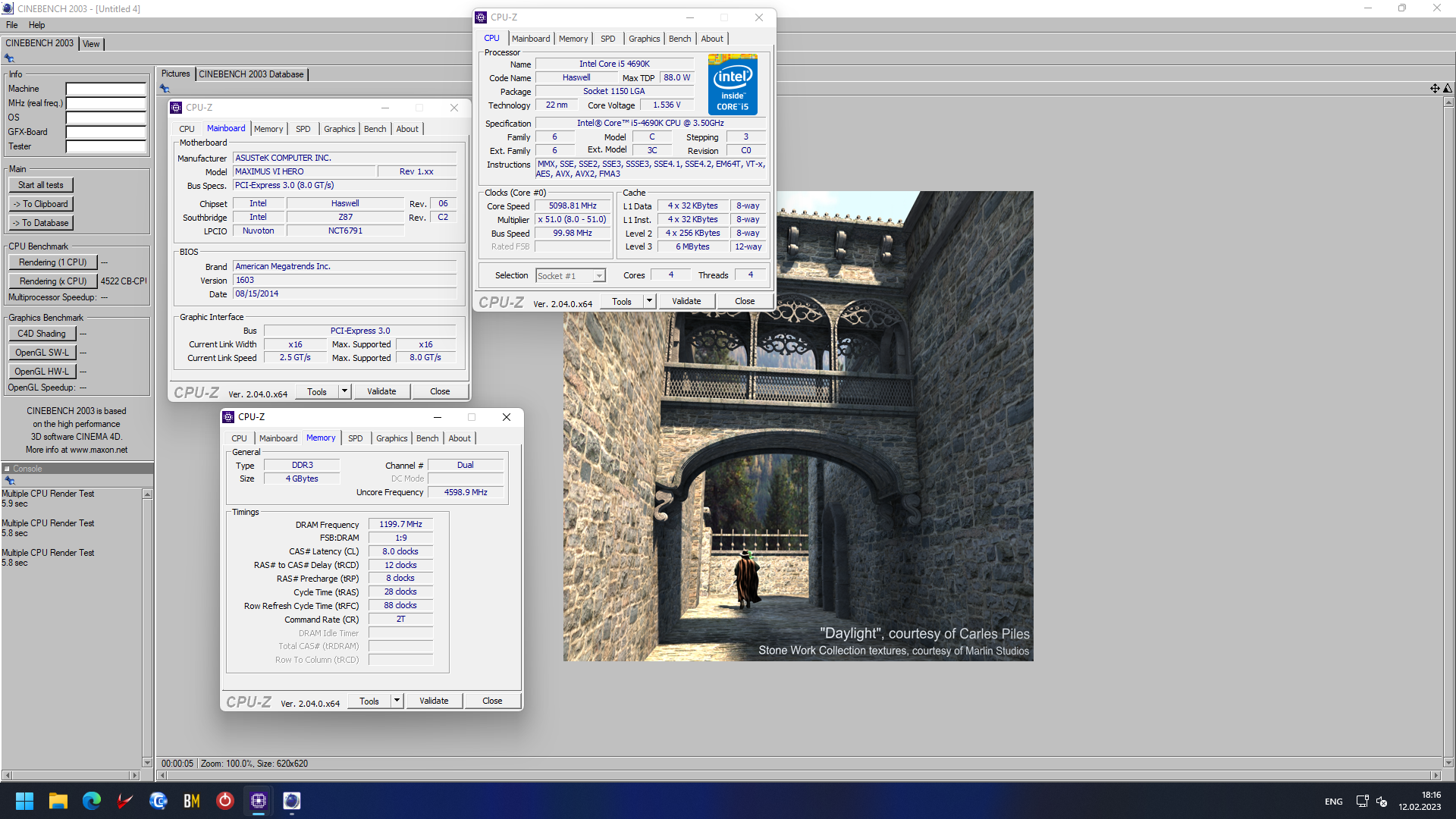1456x819 pixels.
Task: Open the Bench tab in the CPU tab CPU-Z window
Action: 680,39
